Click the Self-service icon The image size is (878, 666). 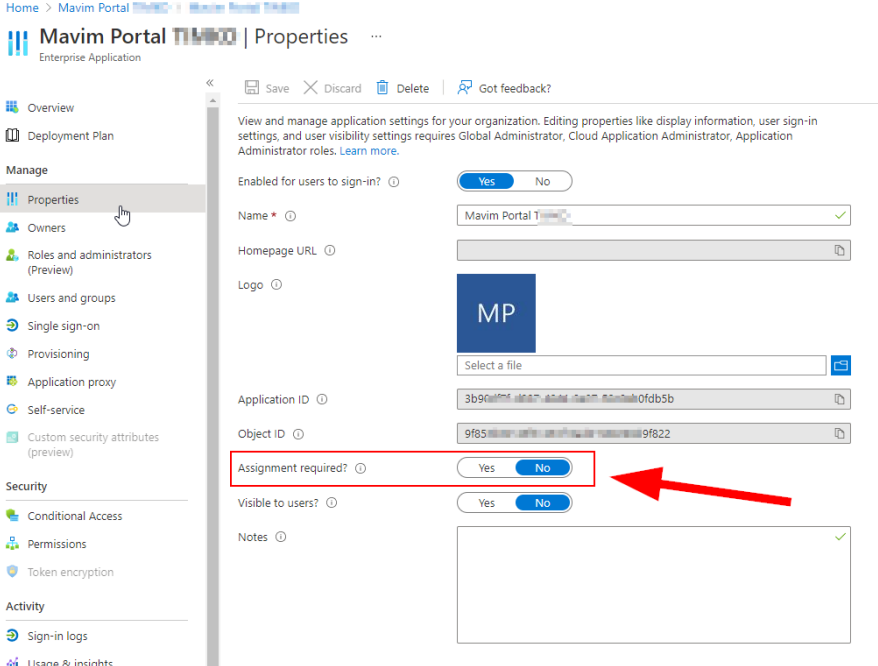(x=12, y=409)
